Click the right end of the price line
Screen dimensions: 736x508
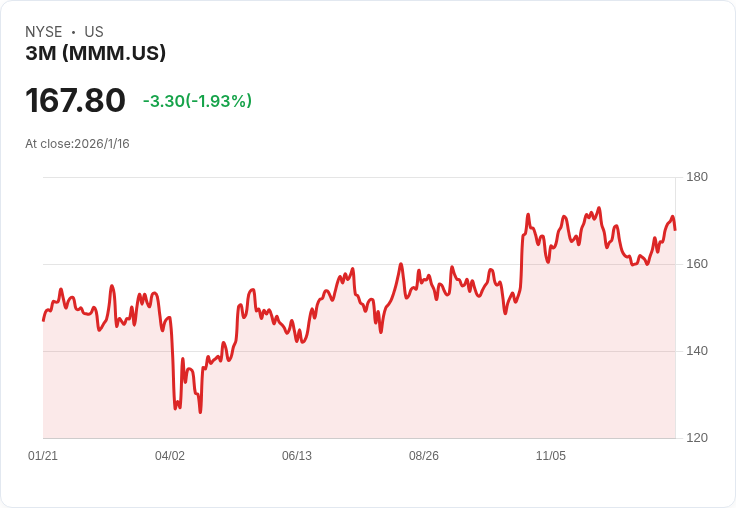[x=675, y=229]
